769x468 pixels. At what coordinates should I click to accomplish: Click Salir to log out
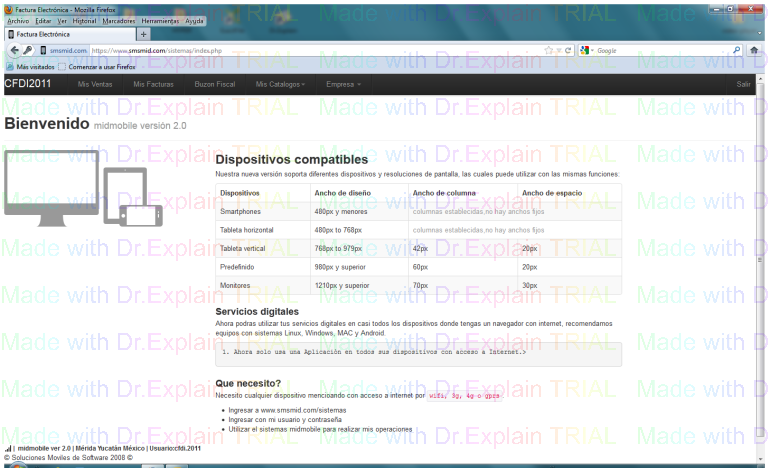(743, 84)
